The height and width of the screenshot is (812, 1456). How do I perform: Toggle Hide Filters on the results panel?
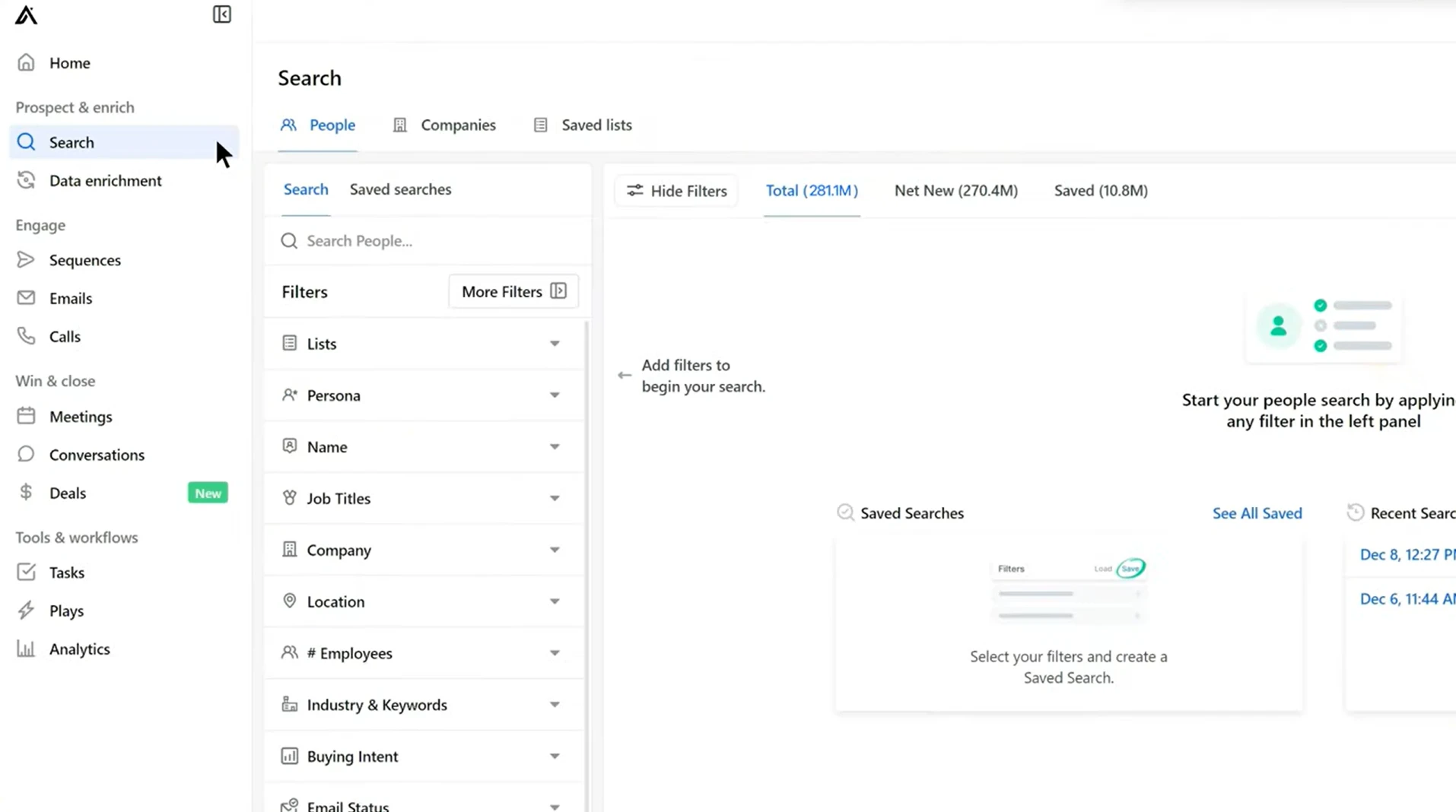coord(676,191)
